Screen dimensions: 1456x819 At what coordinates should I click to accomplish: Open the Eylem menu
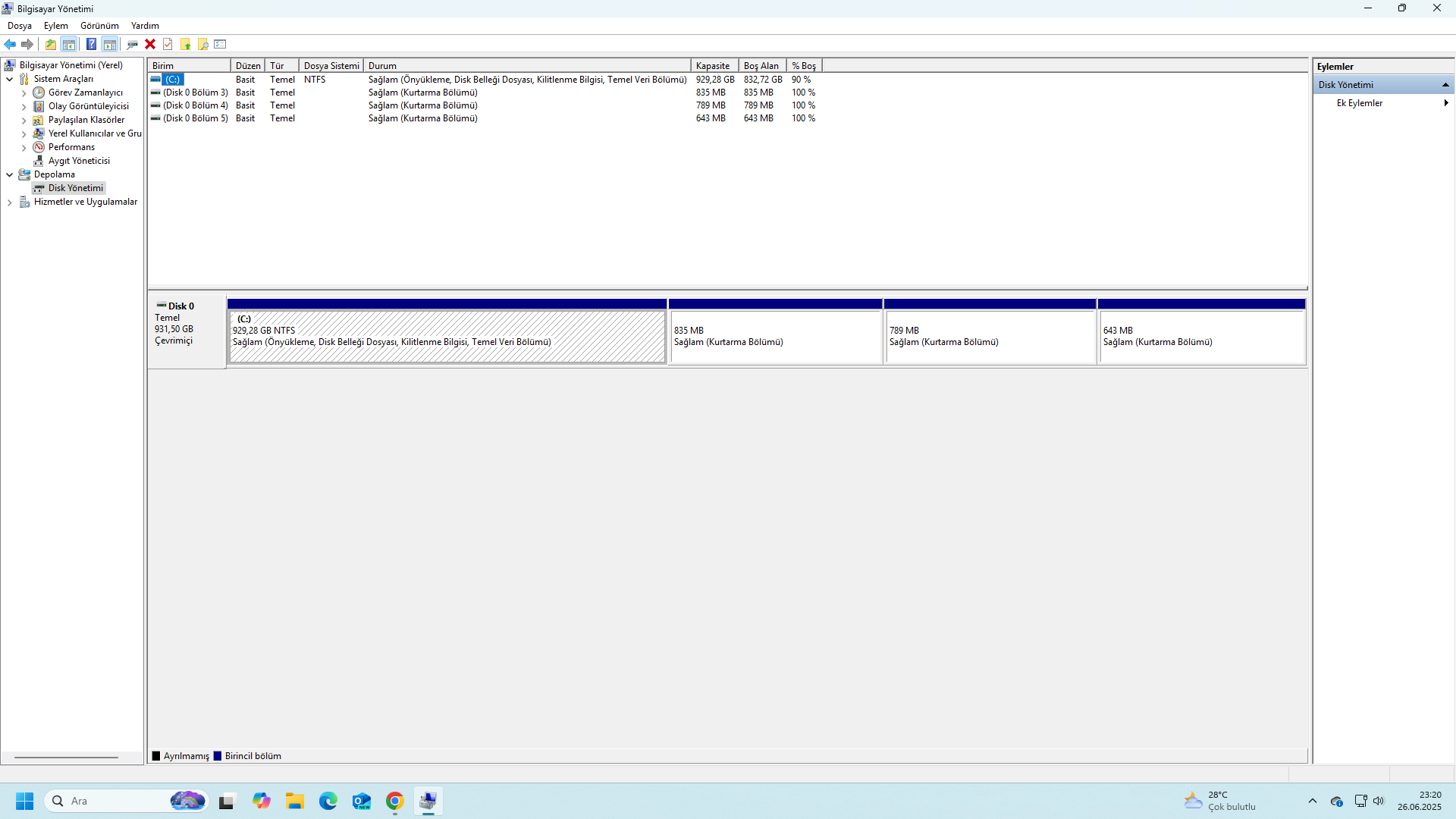[55, 26]
